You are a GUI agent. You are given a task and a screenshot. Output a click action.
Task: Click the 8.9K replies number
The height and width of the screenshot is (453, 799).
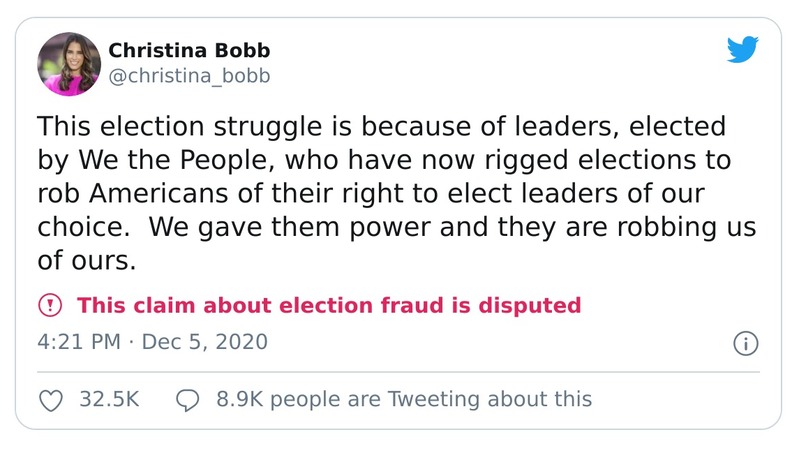click(240, 400)
